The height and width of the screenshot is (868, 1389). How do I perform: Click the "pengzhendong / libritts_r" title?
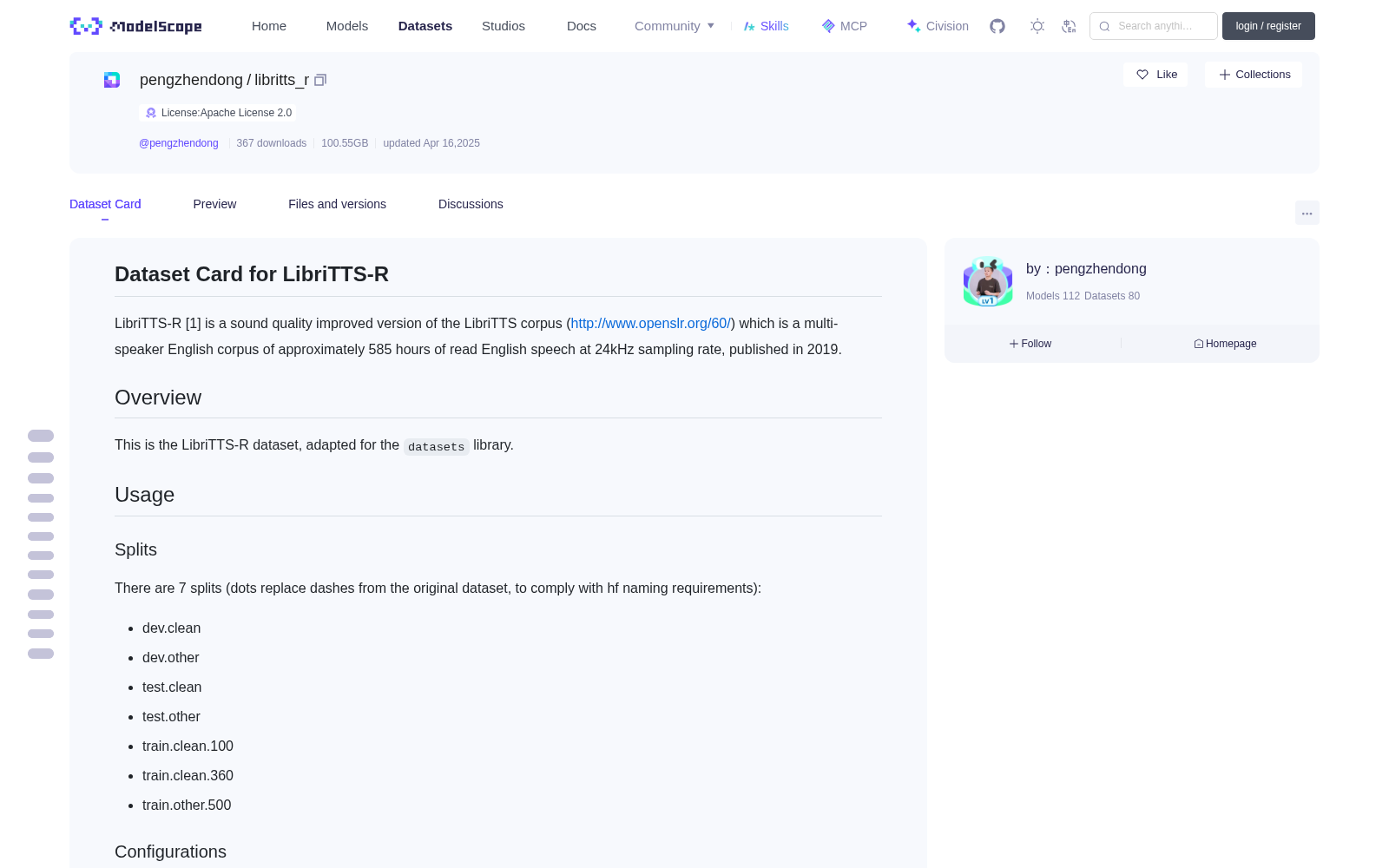tap(224, 80)
